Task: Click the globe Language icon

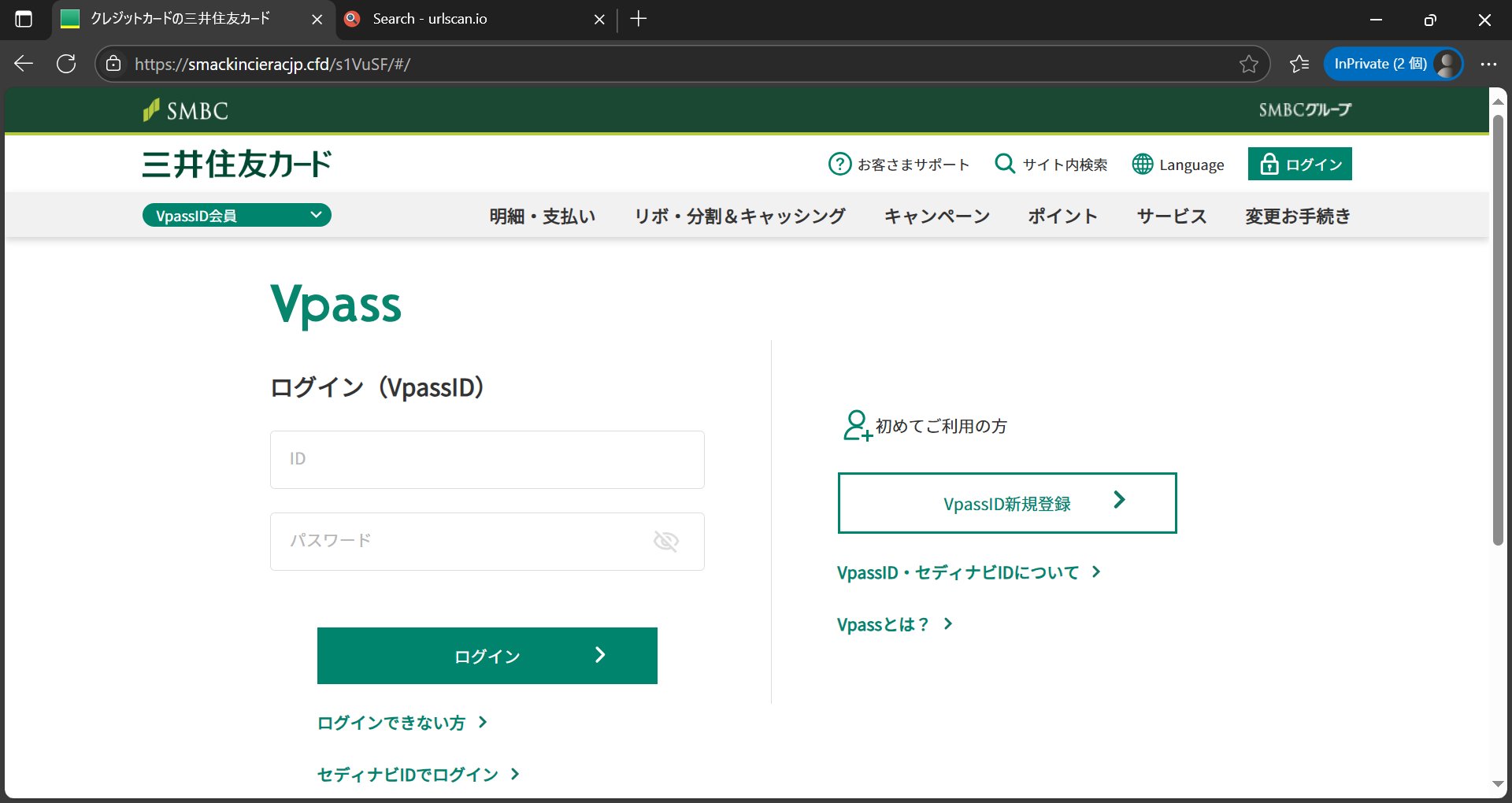Action: click(x=1142, y=164)
